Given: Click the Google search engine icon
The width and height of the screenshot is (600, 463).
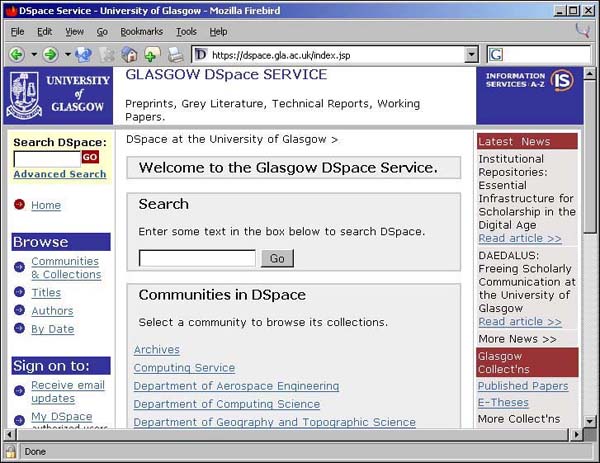Looking at the screenshot, I should point(496,55).
